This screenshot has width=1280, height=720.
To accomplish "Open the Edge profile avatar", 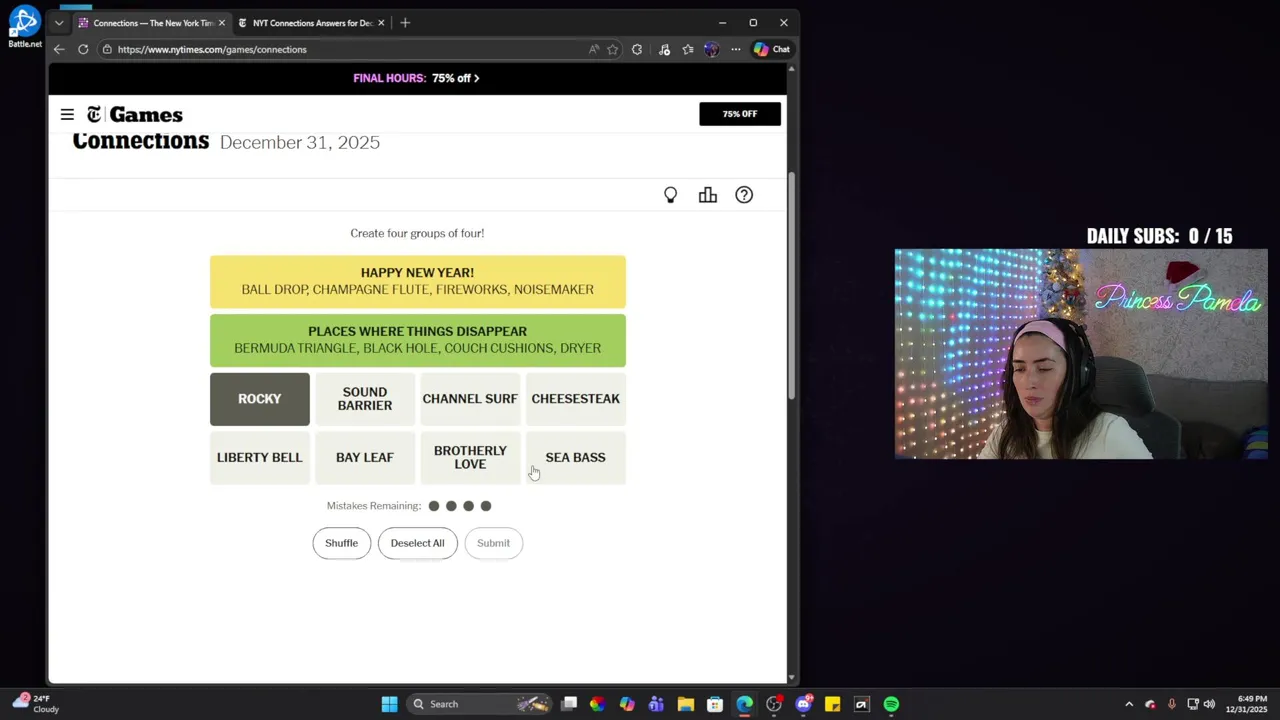I will [711, 49].
